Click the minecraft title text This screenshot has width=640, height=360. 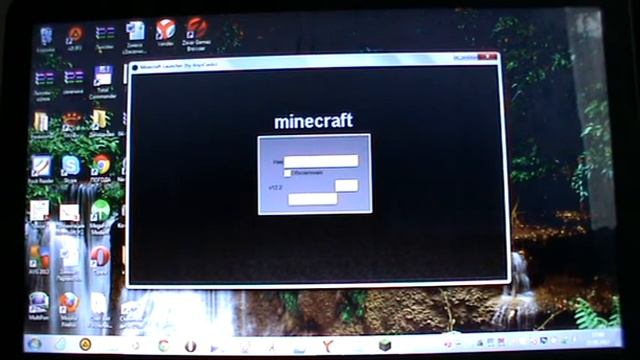click(x=313, y=121)
